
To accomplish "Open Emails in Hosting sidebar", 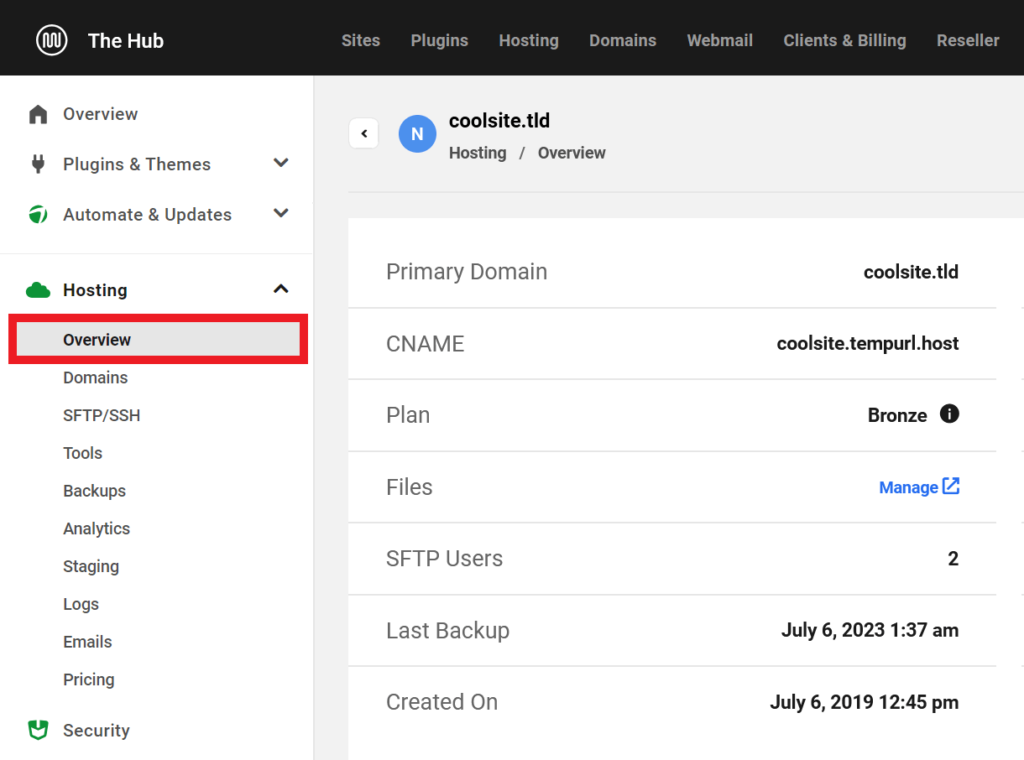I will pyautogui.click(x=87, y=642).
